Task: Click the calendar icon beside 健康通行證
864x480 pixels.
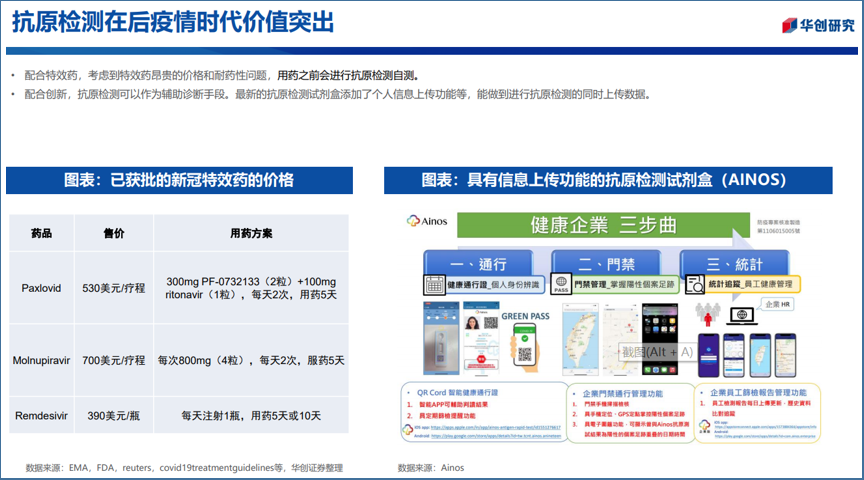Action: (434, 285)
